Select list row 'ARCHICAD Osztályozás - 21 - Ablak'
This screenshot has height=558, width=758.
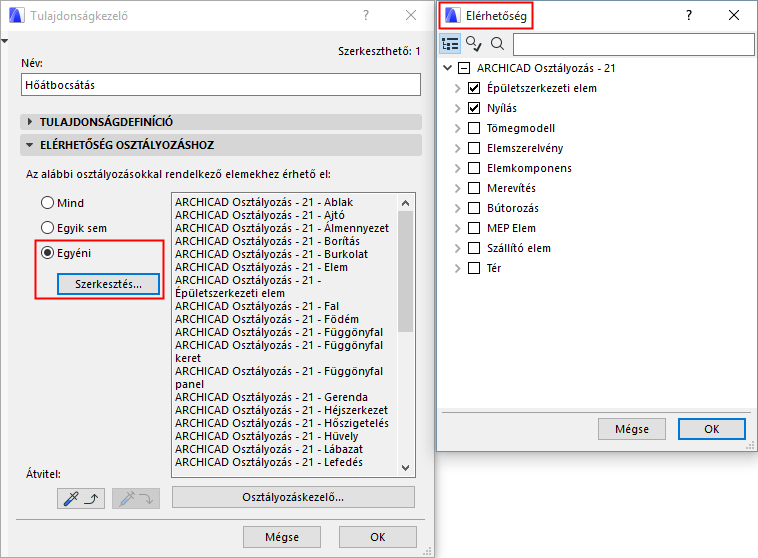click(264, 202)
